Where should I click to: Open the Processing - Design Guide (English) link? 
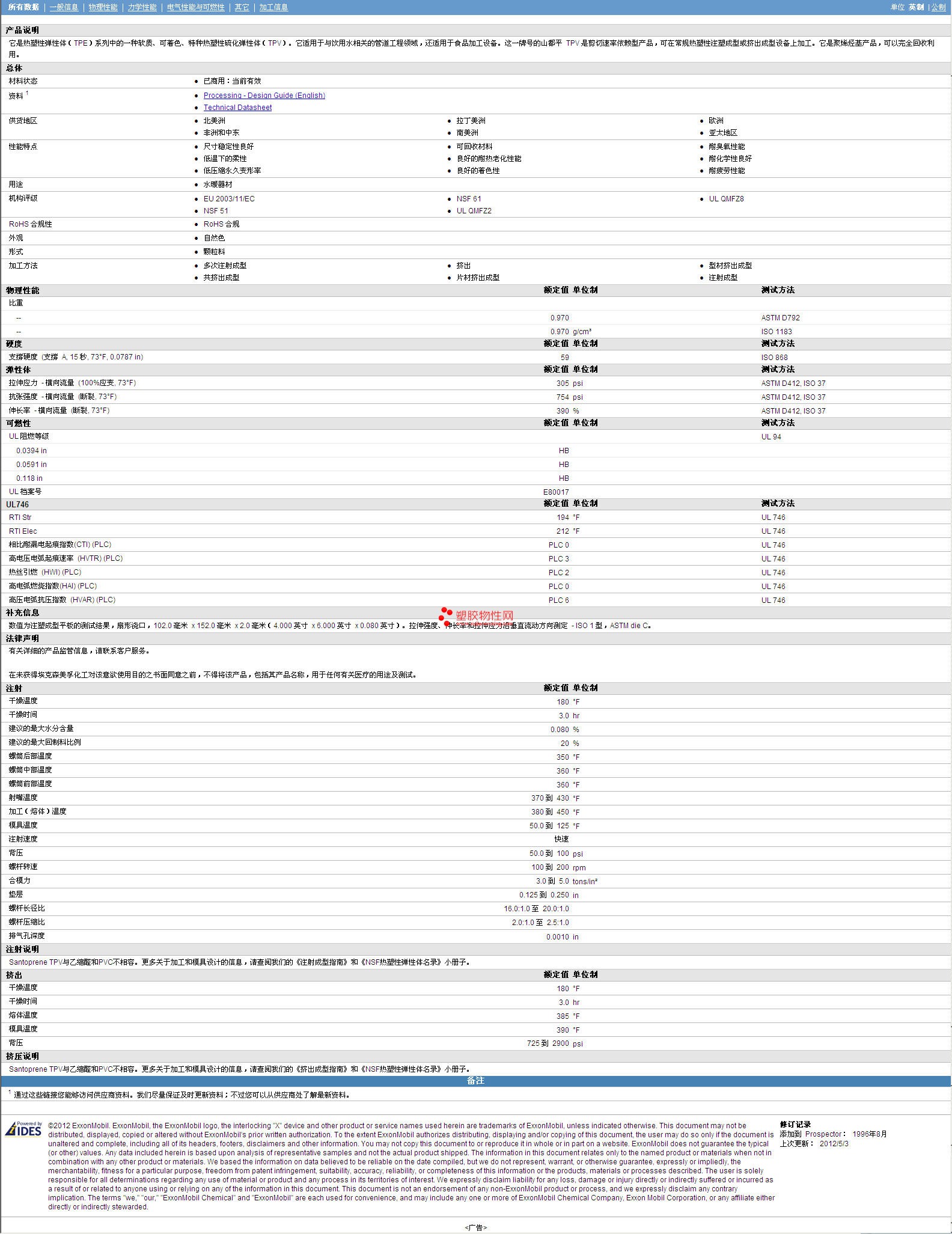point(264,96)
